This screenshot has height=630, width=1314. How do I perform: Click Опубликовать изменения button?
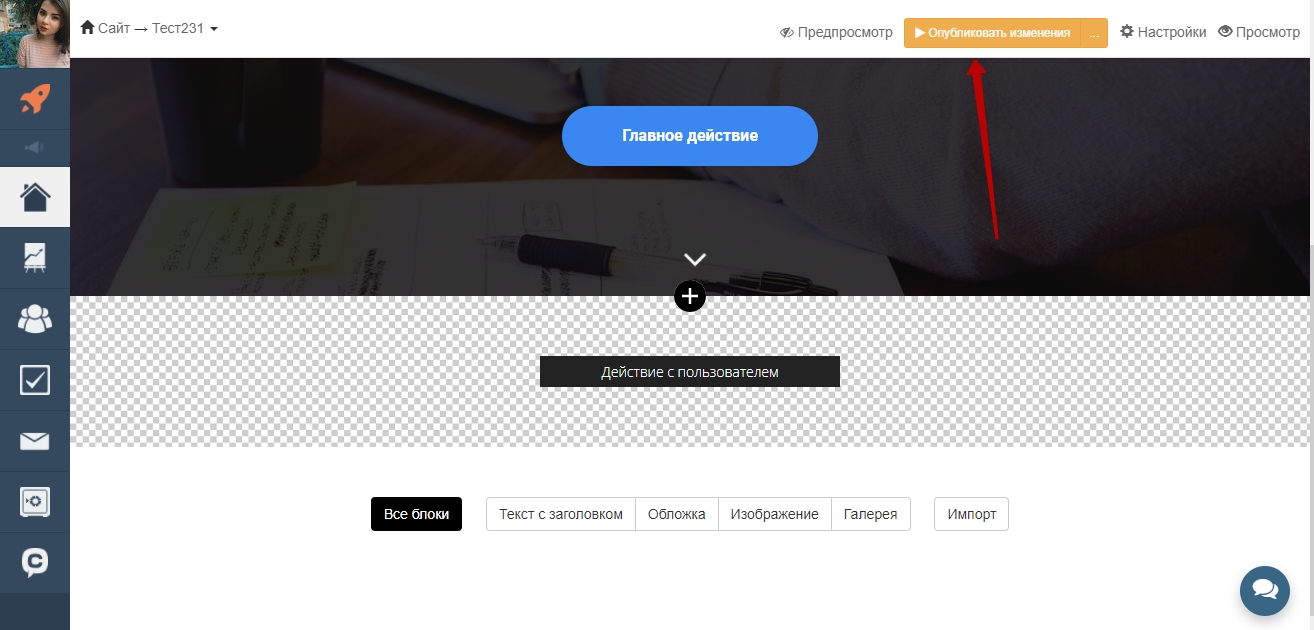tap(992, 33)
